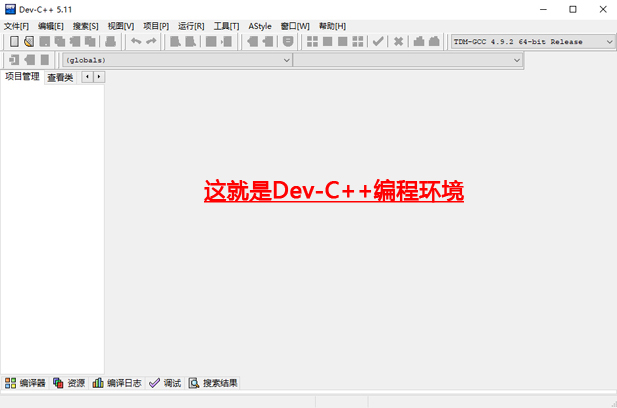
Task: Open the 运行[R] menu
Action: 191,26
